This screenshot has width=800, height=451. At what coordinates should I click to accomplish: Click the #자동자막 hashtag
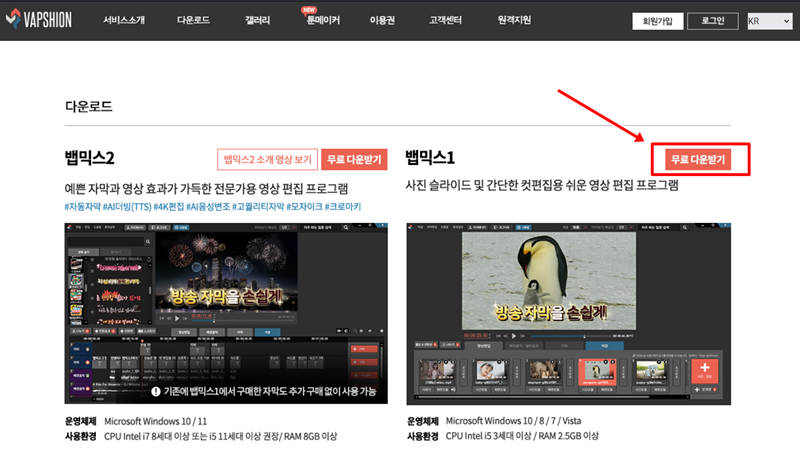[x=83, y=207]
